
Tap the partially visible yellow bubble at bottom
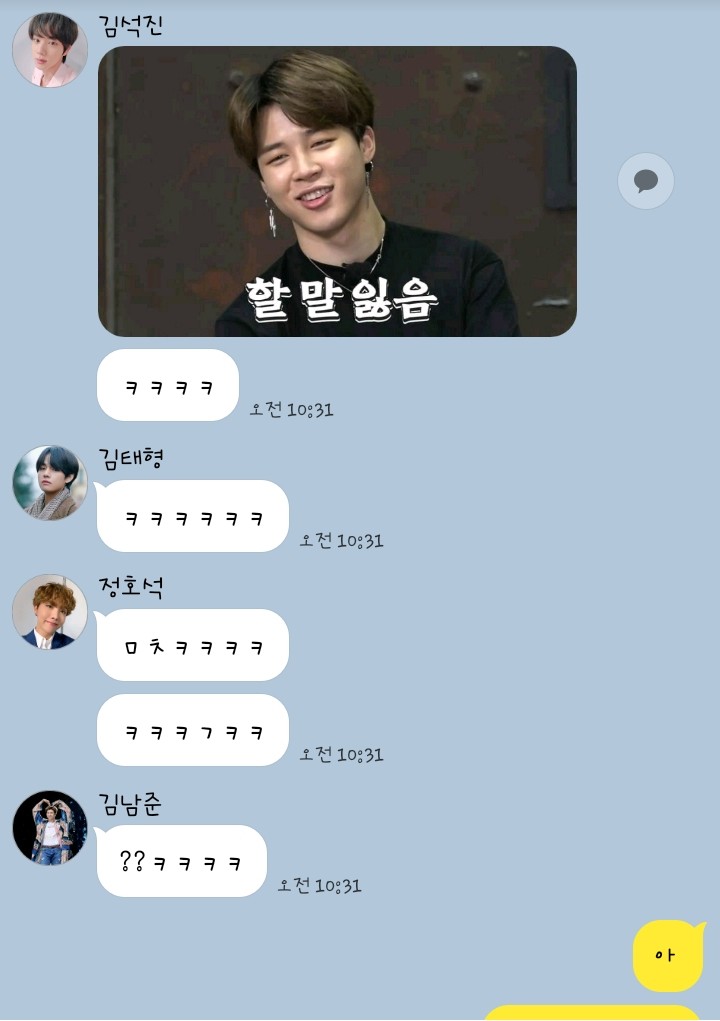[x=592, y=1013]
